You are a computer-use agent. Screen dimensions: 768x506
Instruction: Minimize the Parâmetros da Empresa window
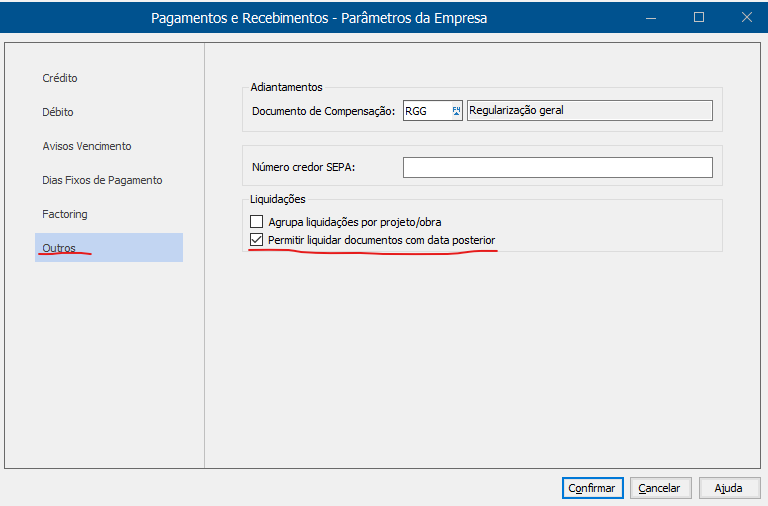(651, 17)
